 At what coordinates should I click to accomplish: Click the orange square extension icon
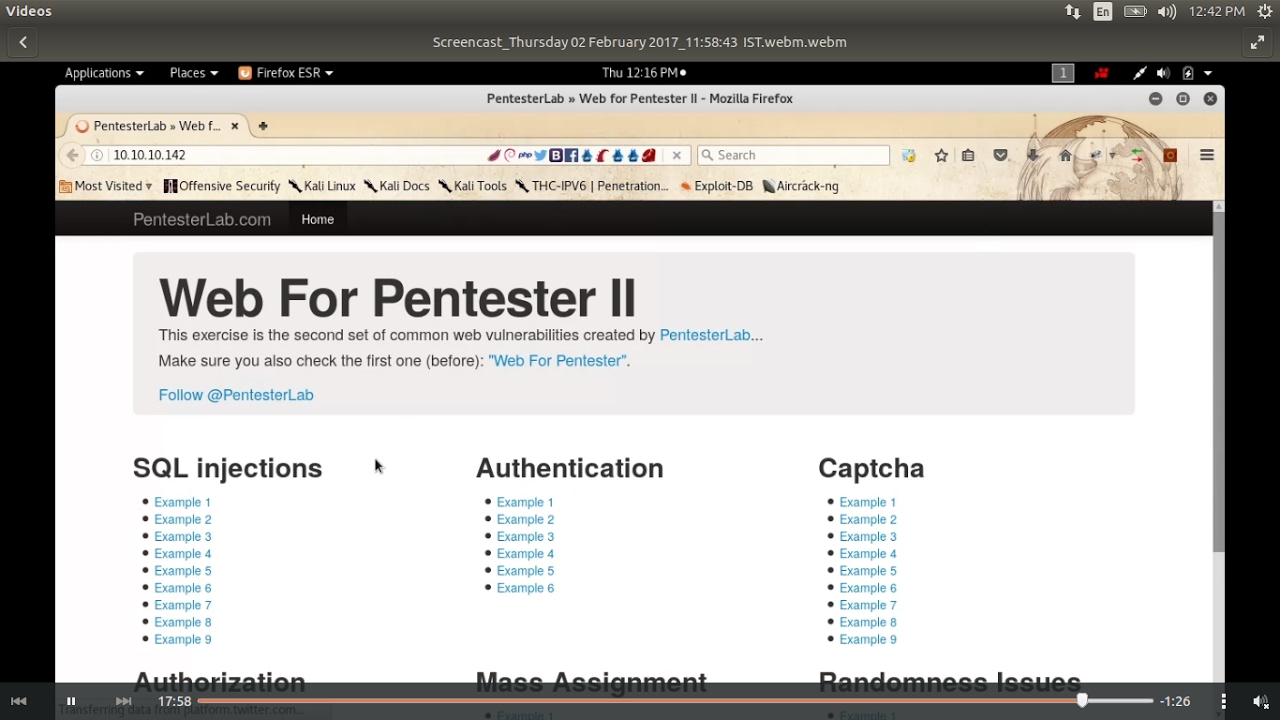coord(1170,155)
